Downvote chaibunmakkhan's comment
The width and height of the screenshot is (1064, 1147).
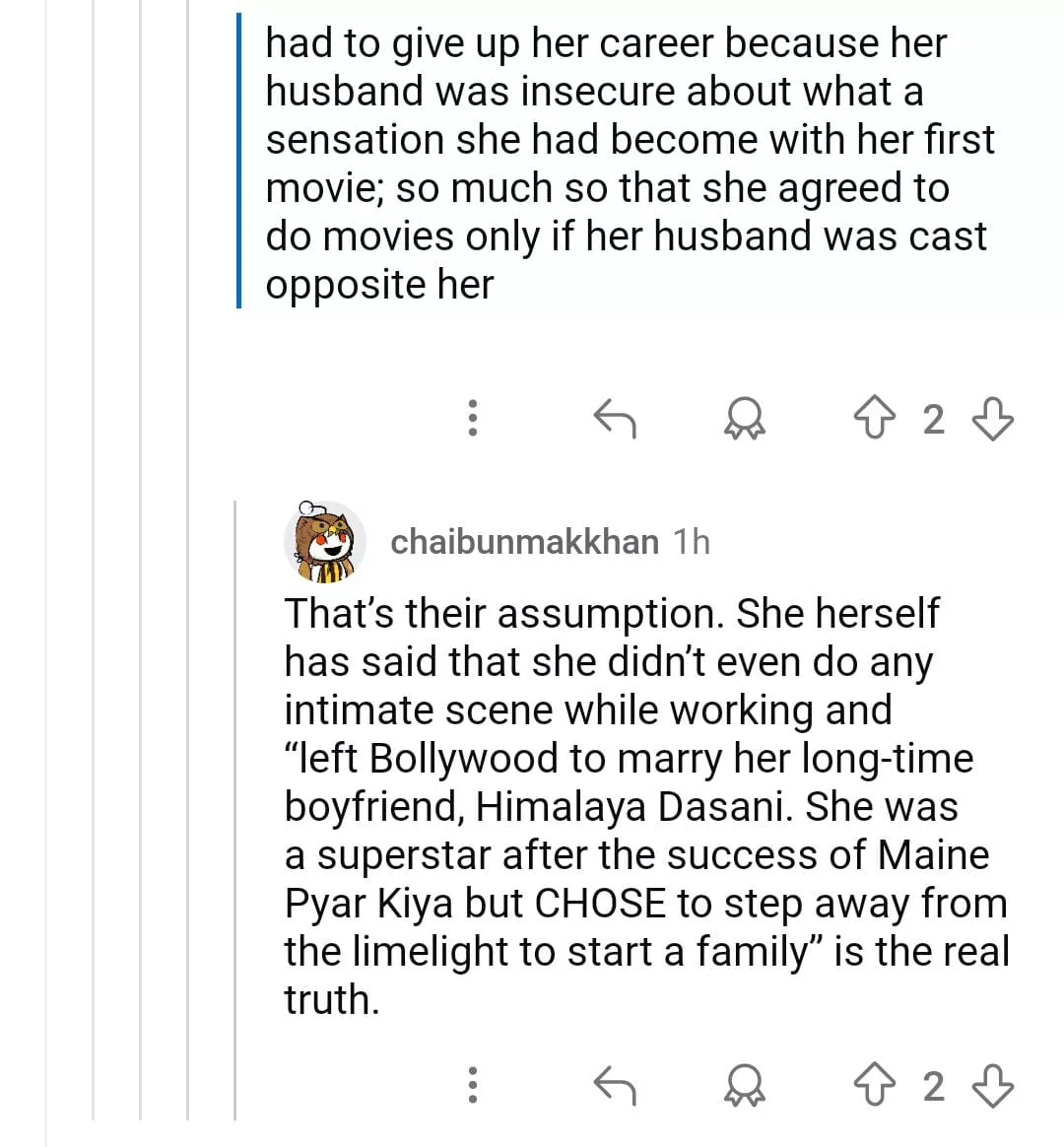pyautogui.click(x=992, y=1085)
